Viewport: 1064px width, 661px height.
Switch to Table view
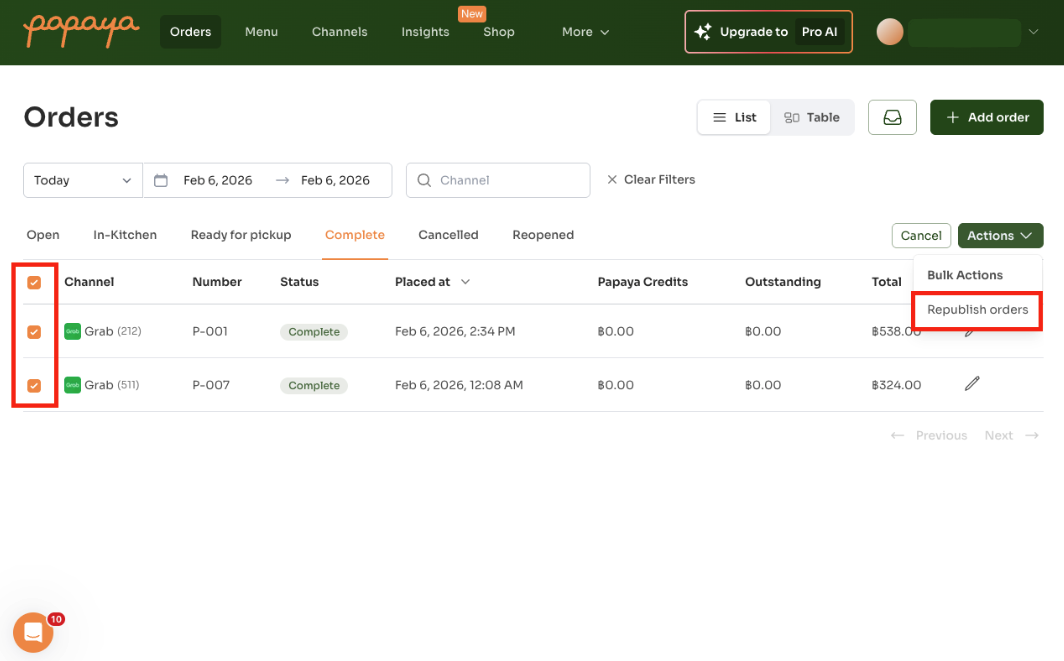[x=812, y=117]
